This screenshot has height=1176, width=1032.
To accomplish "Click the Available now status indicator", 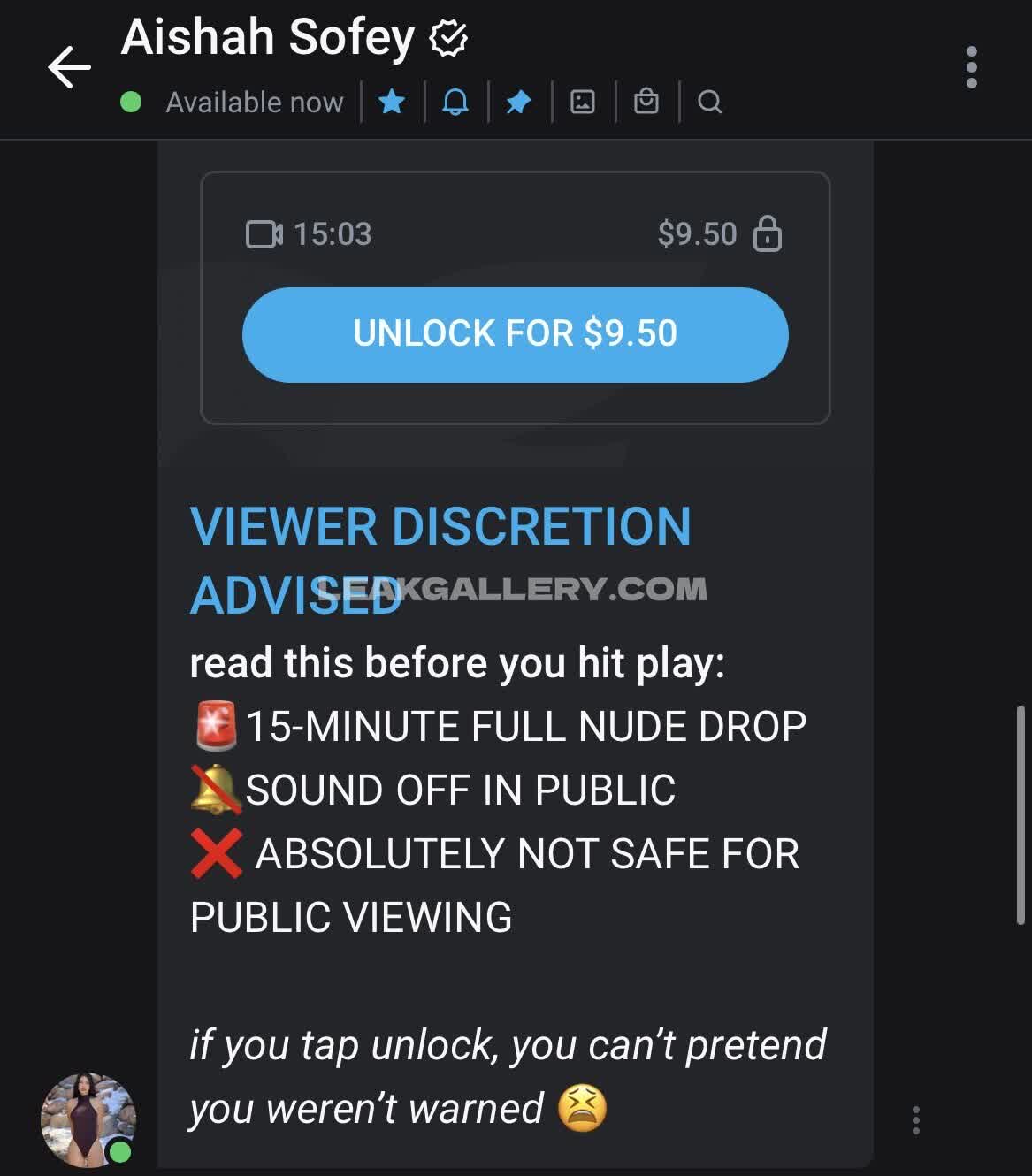I will click(x=233, y=103).
